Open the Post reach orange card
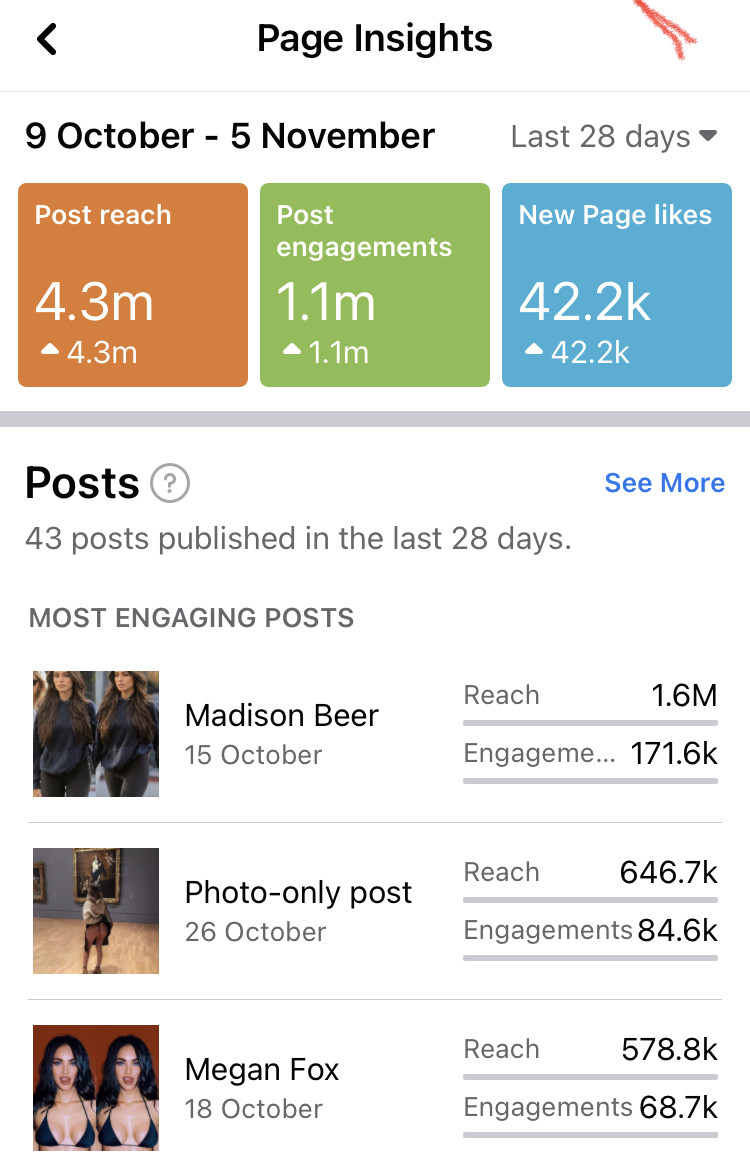The image size is (750, 1166). pyautogui.click(x=133, y=285)
